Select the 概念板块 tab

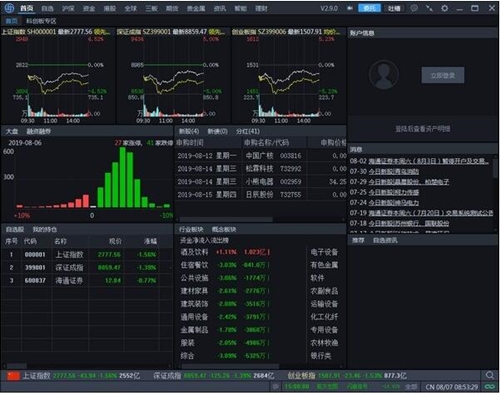224,229
